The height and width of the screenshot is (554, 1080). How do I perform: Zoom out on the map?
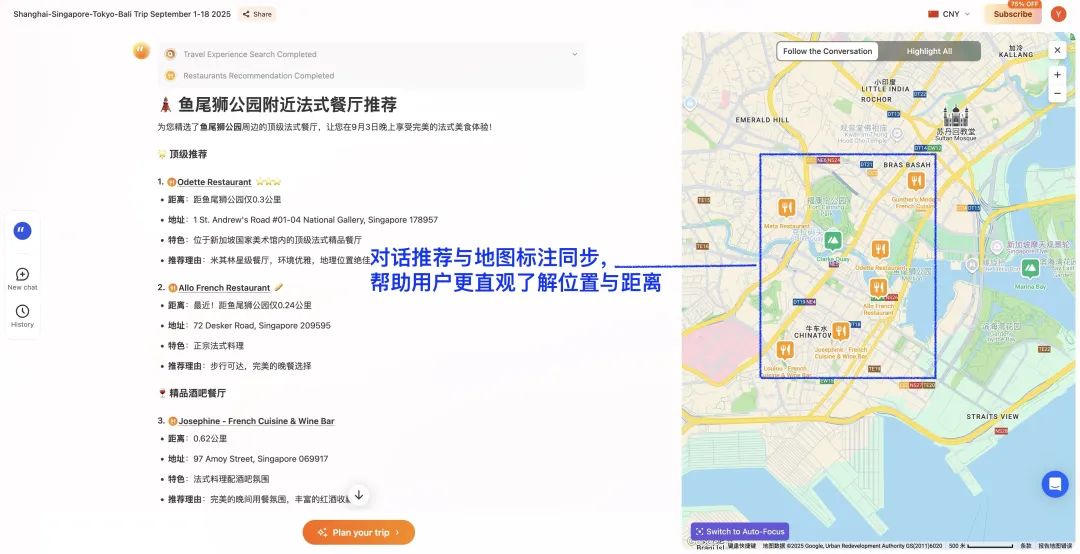pos(1057,94)
